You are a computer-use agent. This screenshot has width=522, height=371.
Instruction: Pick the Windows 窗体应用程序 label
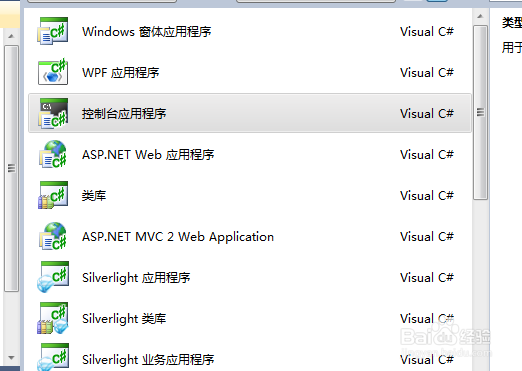point(147,32)
